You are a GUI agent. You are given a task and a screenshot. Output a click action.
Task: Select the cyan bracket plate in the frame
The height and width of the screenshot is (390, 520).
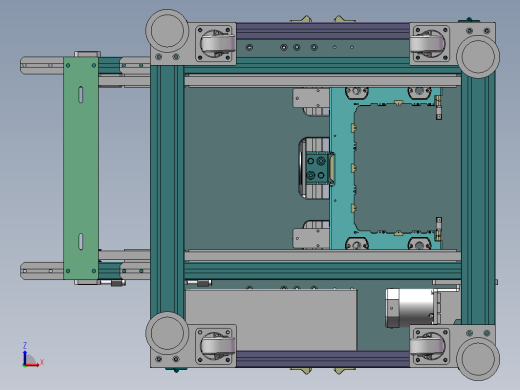(x=342, y=168)
